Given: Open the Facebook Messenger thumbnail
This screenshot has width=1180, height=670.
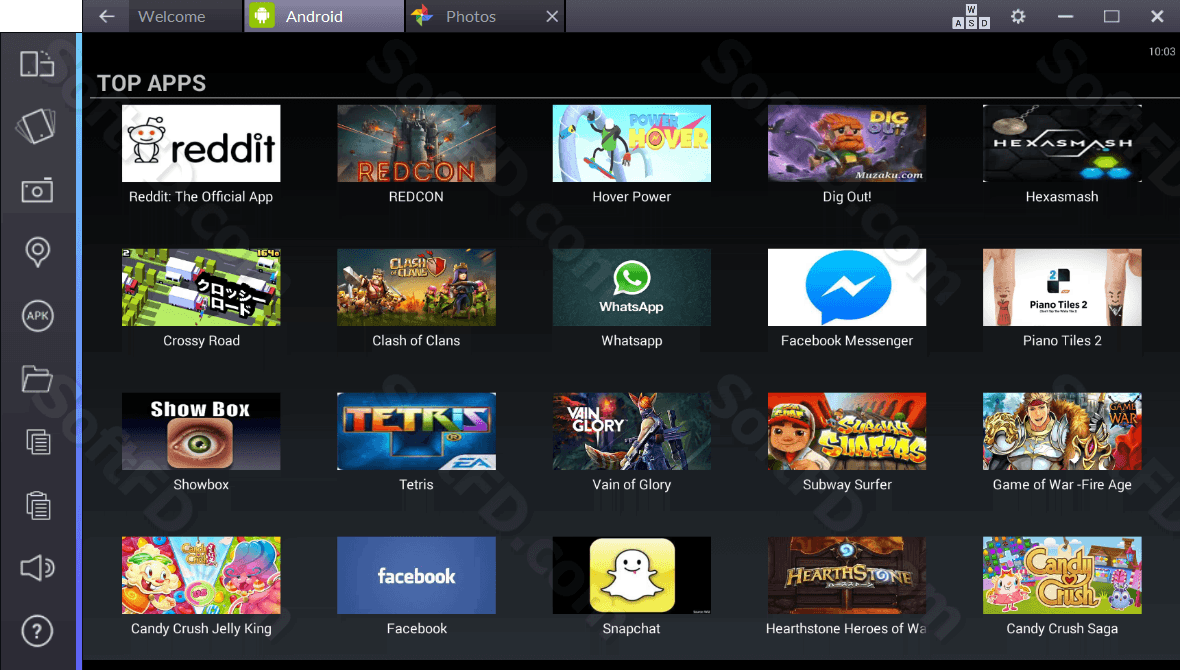Looking at the screenshot, I should (x=847, y=288).
